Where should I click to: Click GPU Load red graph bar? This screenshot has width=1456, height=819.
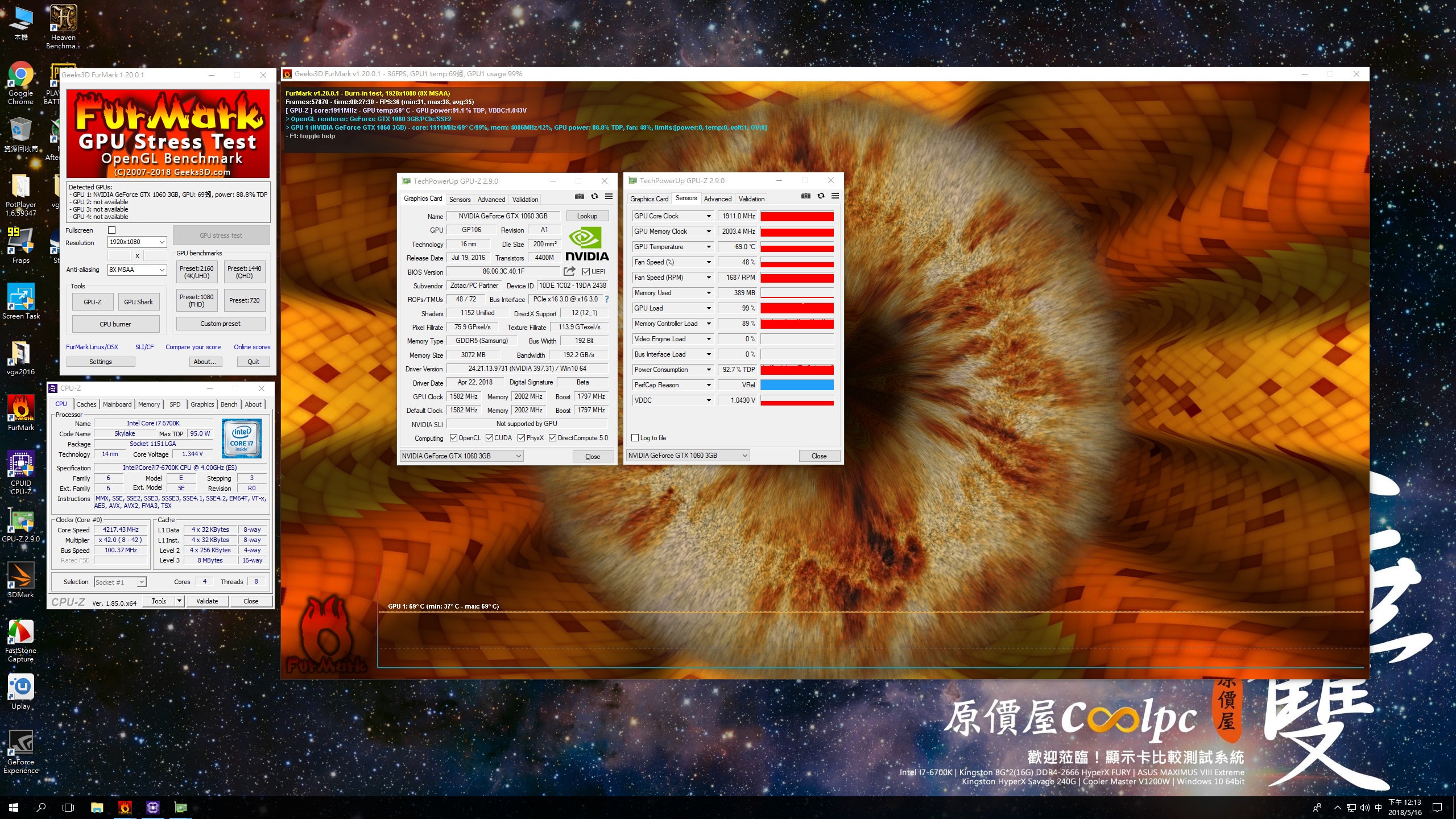797,308
